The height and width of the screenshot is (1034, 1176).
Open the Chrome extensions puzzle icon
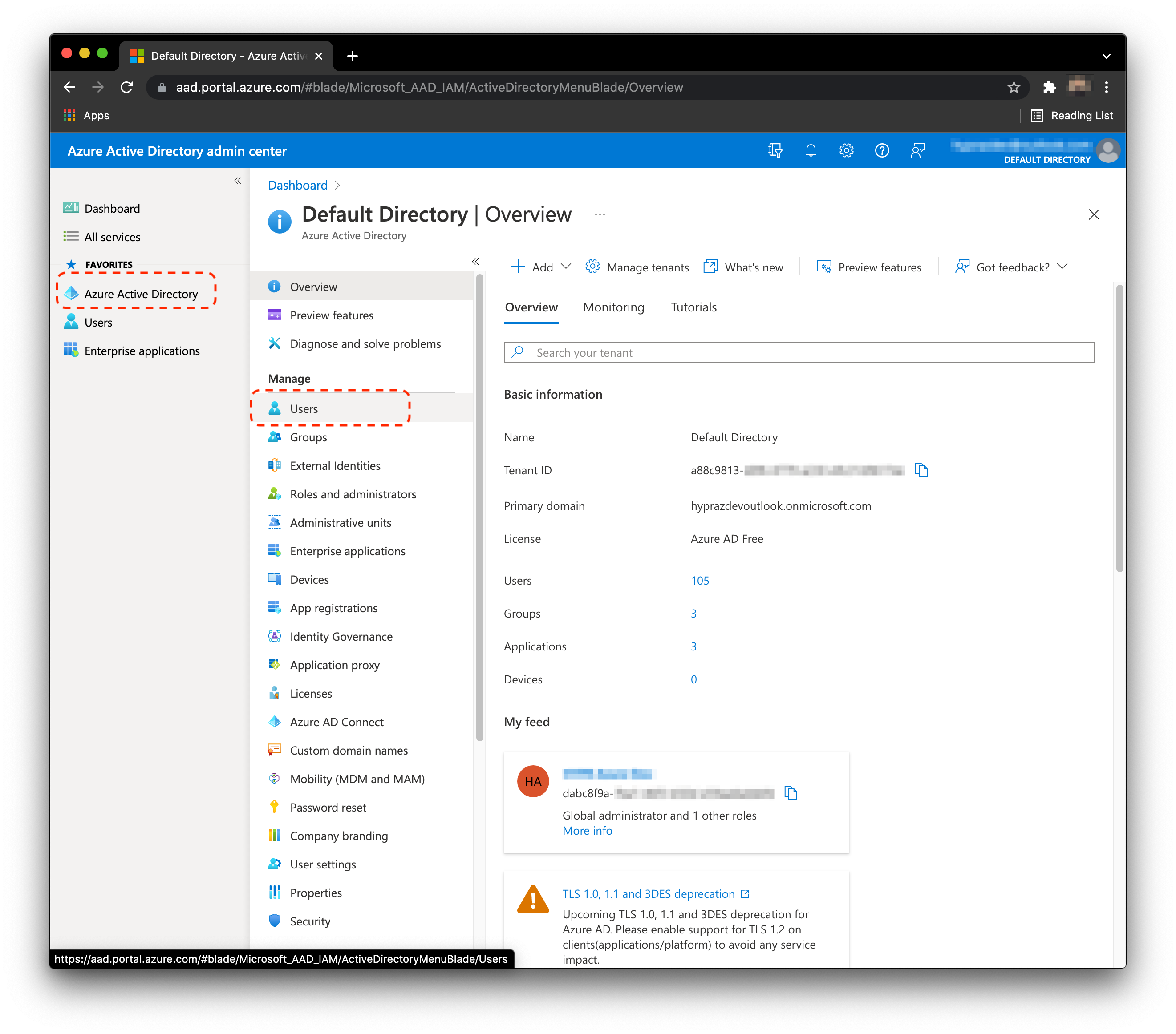(x=1049, y=87)
